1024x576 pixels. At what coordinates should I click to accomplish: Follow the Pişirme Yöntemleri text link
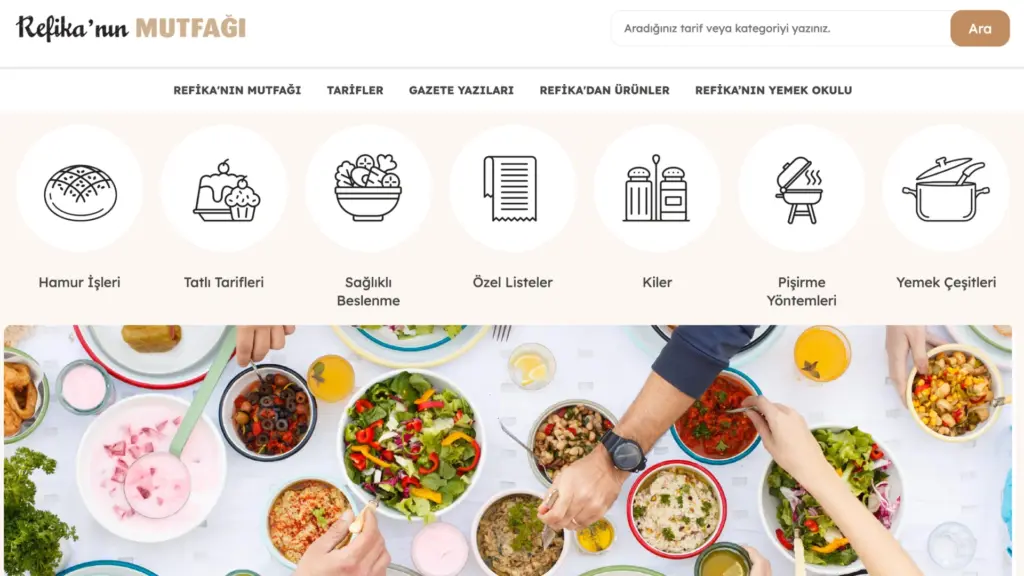[x=801, y=291]
